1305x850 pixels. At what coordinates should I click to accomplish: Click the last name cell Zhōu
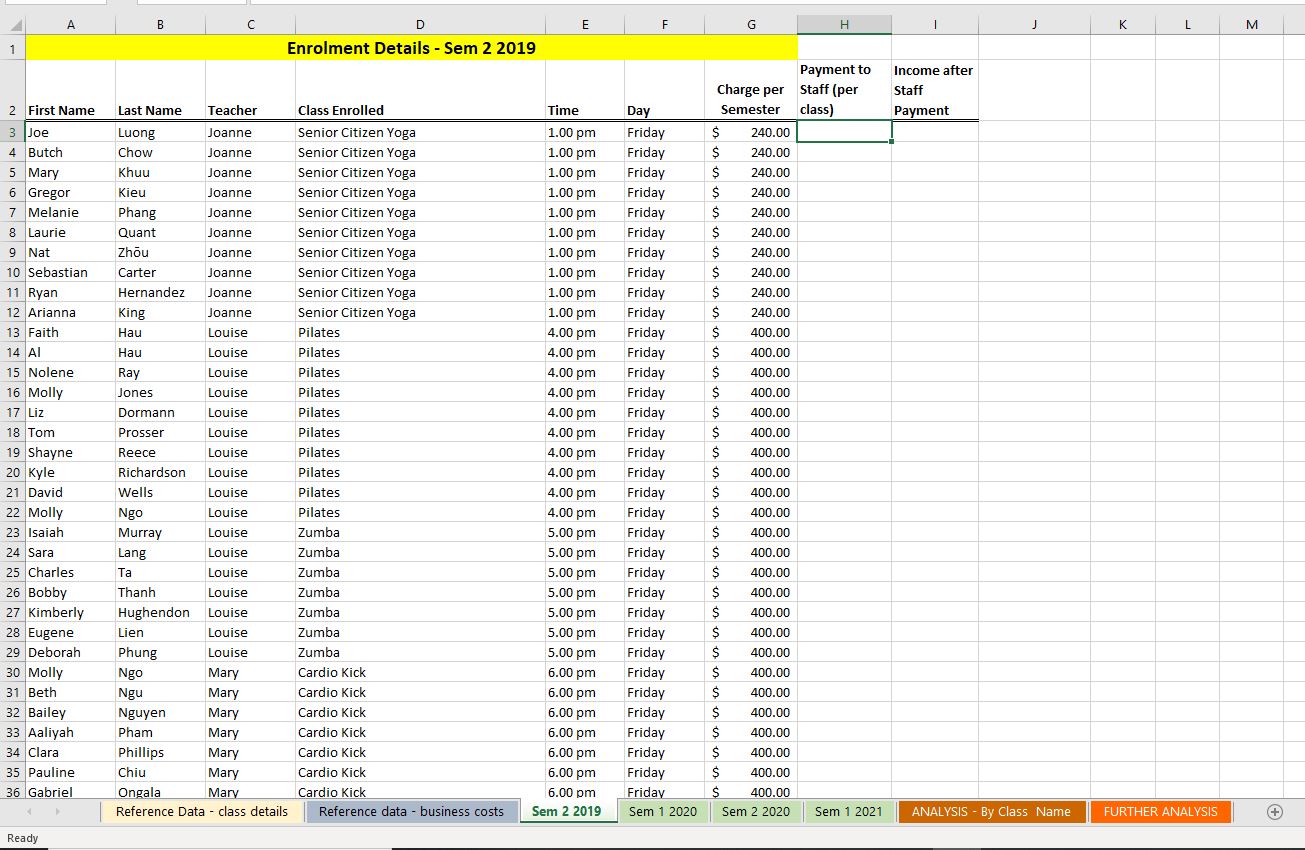click(160, 252)
